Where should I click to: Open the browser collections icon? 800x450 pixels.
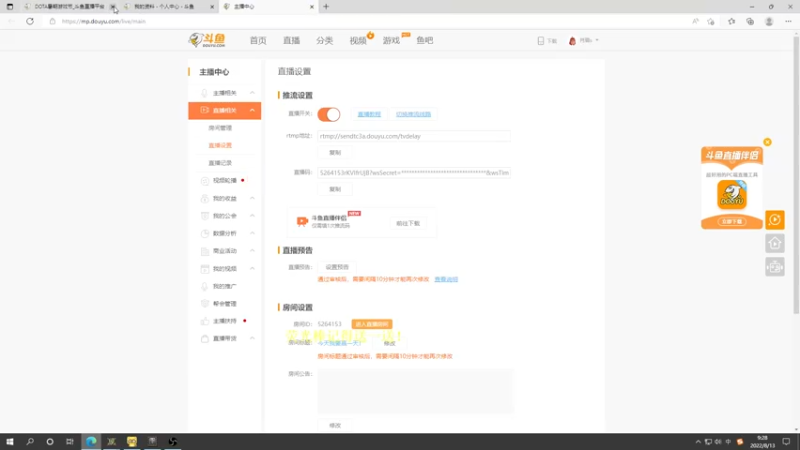click(x=750, y=21)
